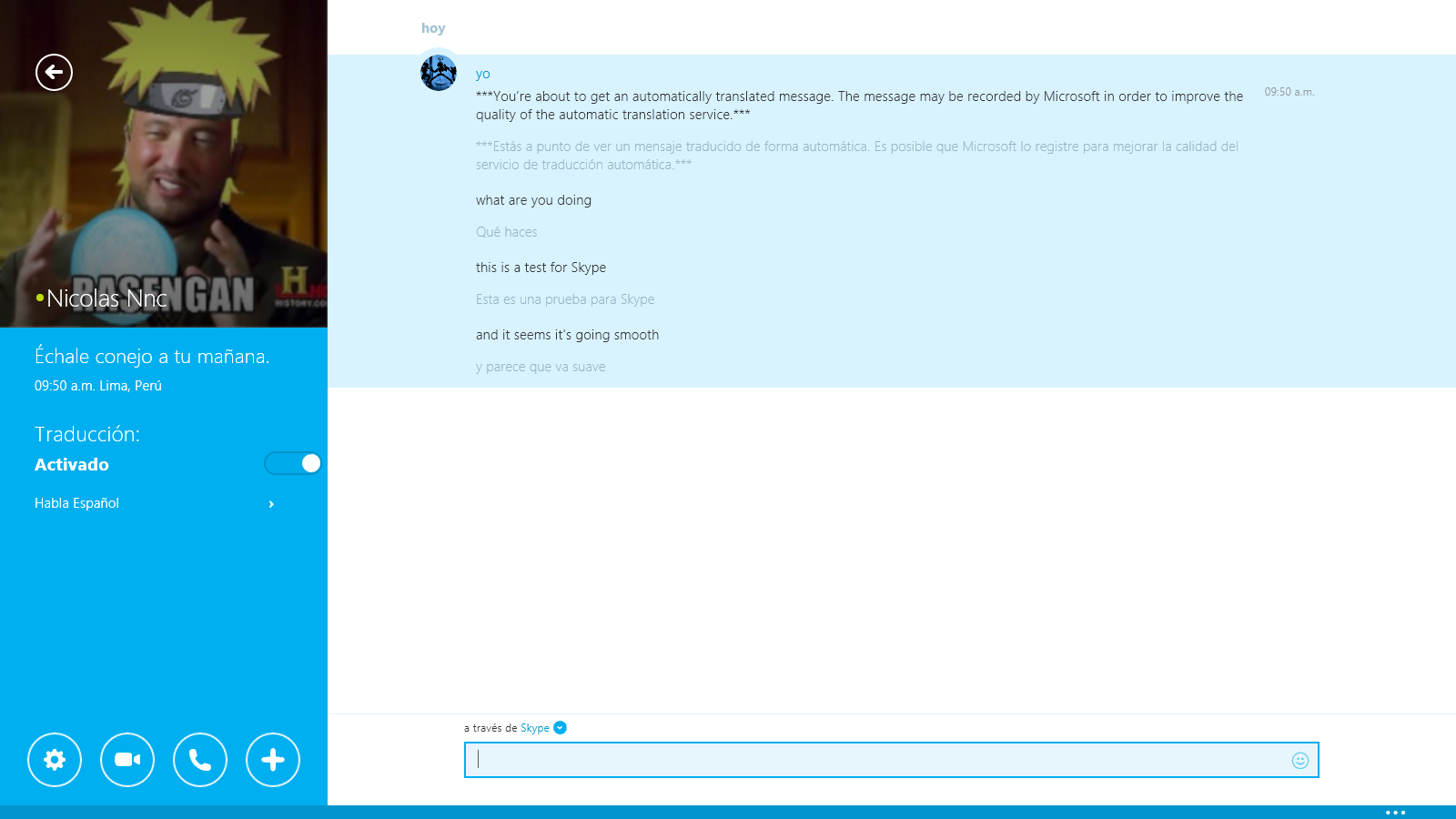Select message 'what are you doing'

pyautogui.click(x=533, y=200)
